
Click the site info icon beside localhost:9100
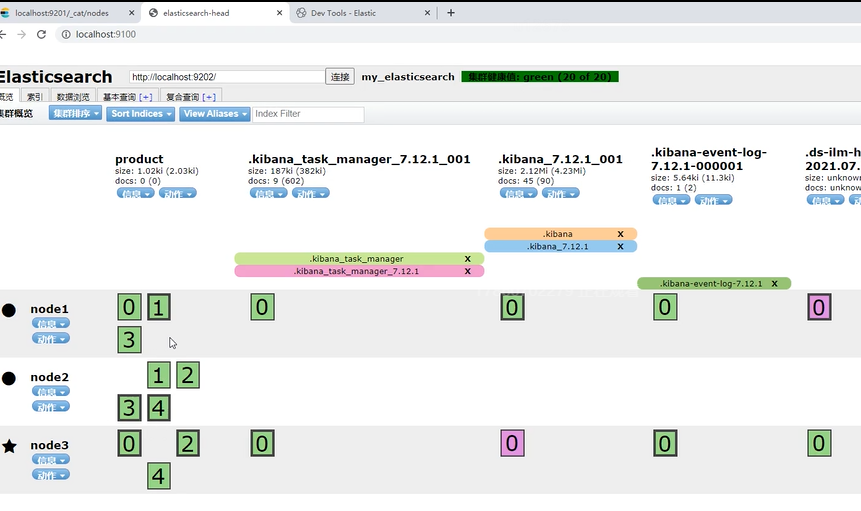coord(66,34)
